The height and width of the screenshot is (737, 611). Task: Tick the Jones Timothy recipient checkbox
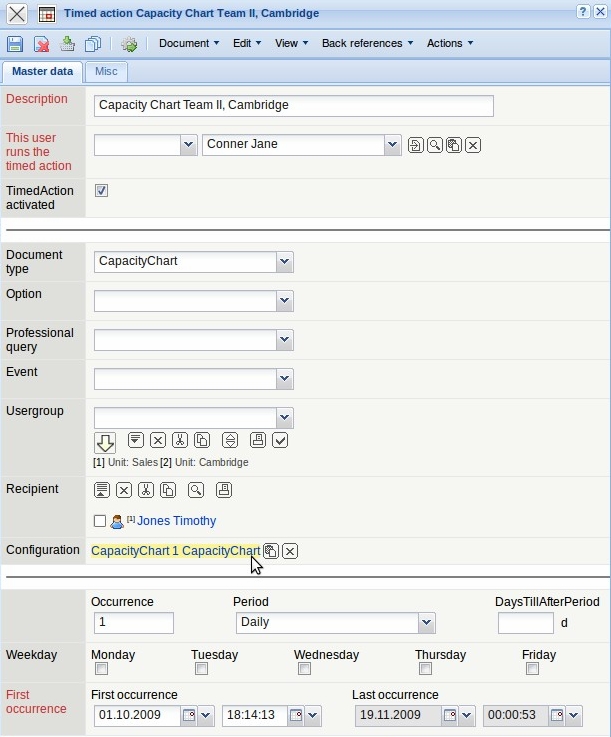click(x=100, y=521)
